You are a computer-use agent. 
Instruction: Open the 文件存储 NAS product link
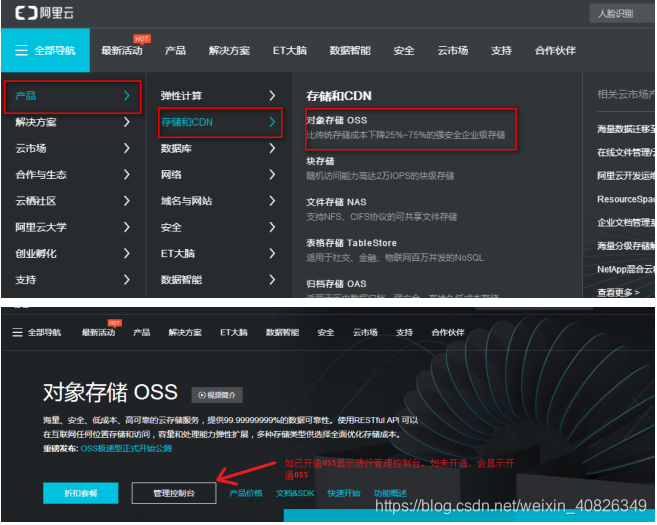pyautogui.click(x=336, y=202)
